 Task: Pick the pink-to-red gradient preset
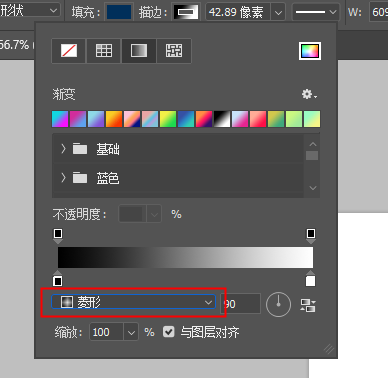click(x=258, y=119)
